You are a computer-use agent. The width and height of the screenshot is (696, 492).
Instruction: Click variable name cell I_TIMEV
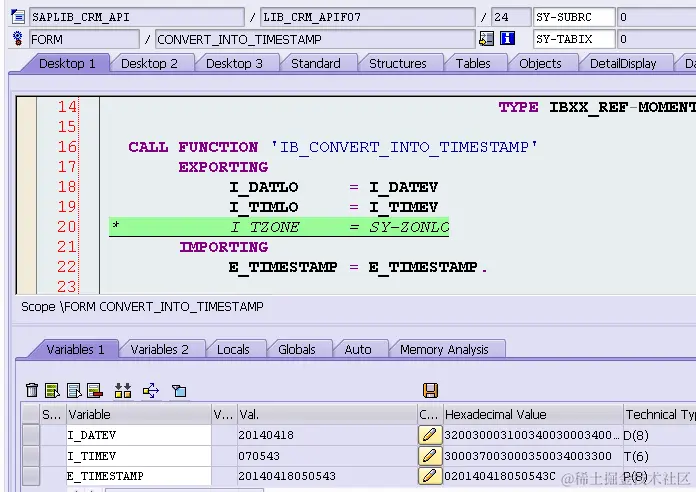coord(138,456)
